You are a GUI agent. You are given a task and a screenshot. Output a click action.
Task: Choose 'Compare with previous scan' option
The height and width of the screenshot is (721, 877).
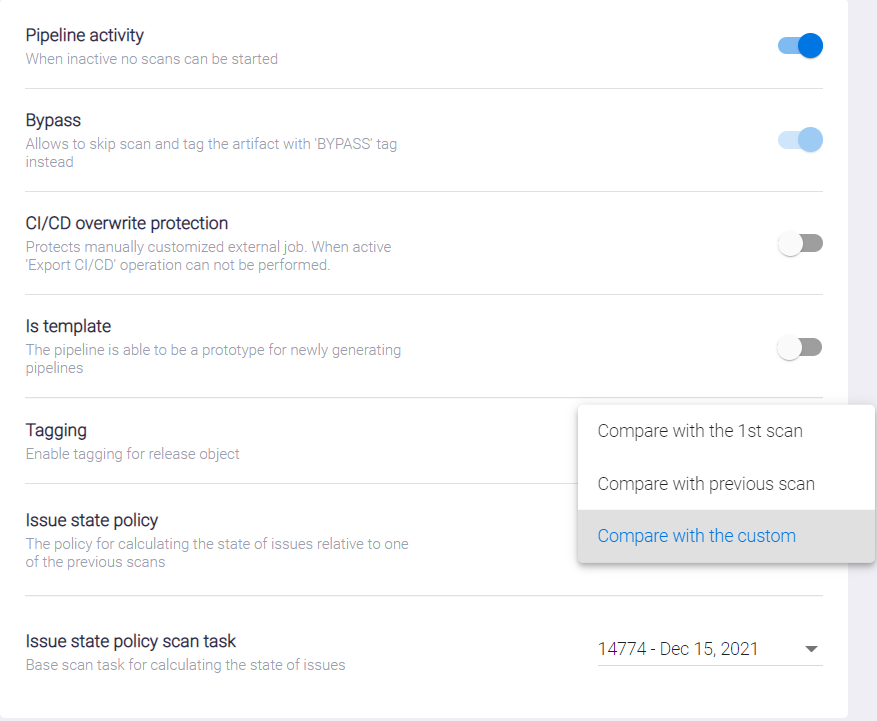click(x=706, y=484)
